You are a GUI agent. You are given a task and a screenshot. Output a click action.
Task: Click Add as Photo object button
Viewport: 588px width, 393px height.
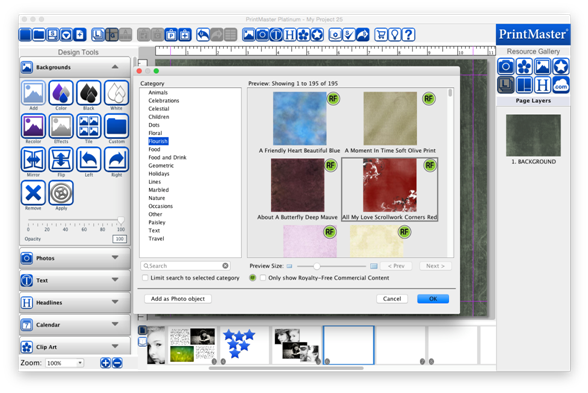tap(178, 299)
